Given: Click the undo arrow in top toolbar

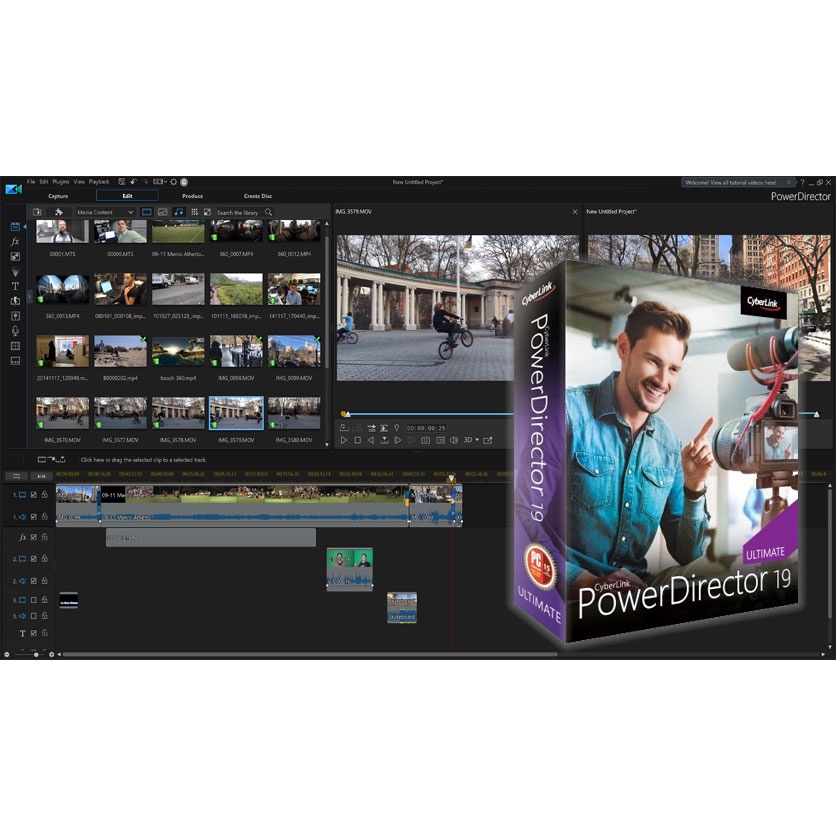Looking at the screenshot, I should pos(133,182).
